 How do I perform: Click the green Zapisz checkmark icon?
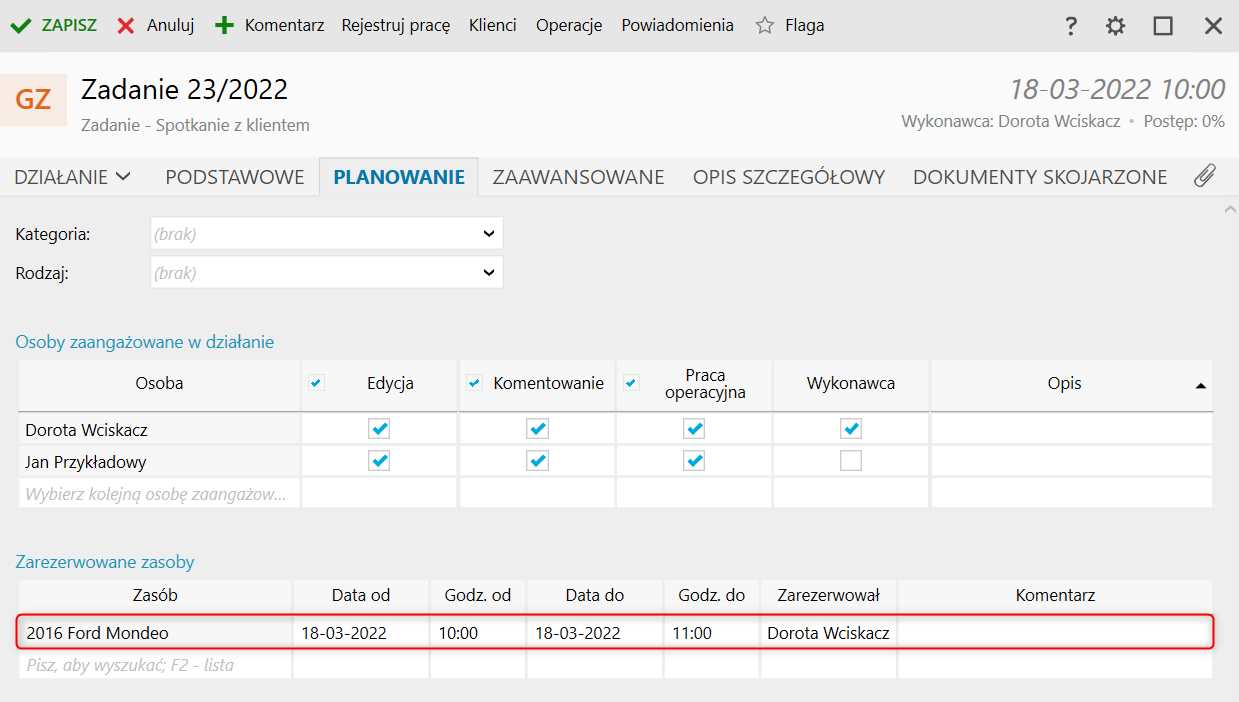[x=20, y=26]
